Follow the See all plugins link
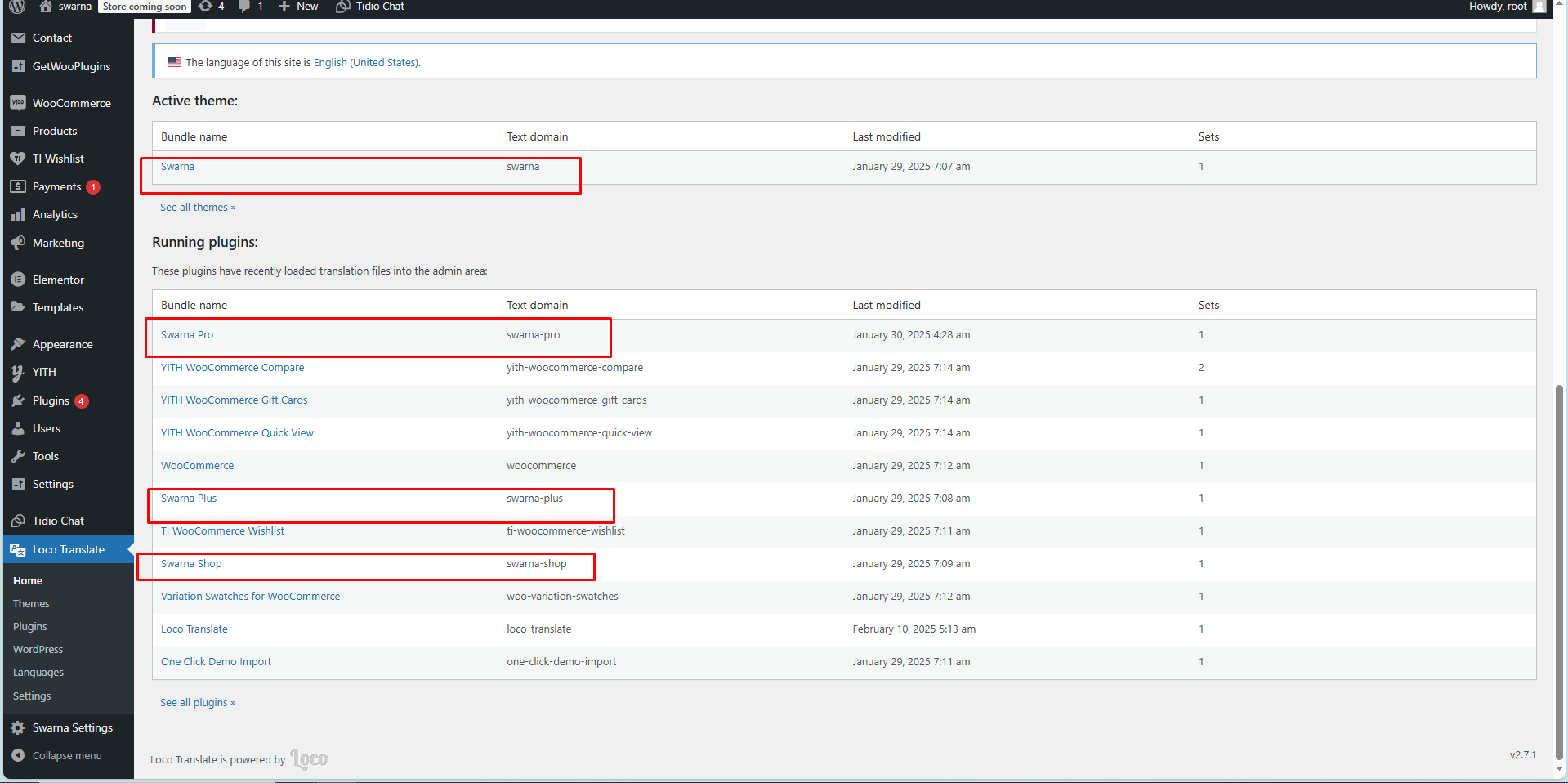This screenshot has height=783, width=1568. pos(198,702)
